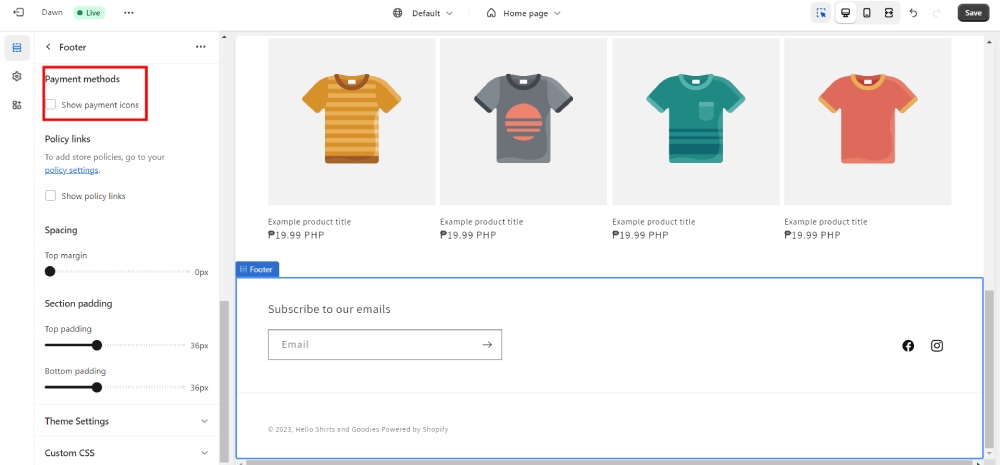Open the Footer panel three-dot menu
The height and width of the screenshot is (465, 1000).
pyautogui.click(x=201, y=47)
